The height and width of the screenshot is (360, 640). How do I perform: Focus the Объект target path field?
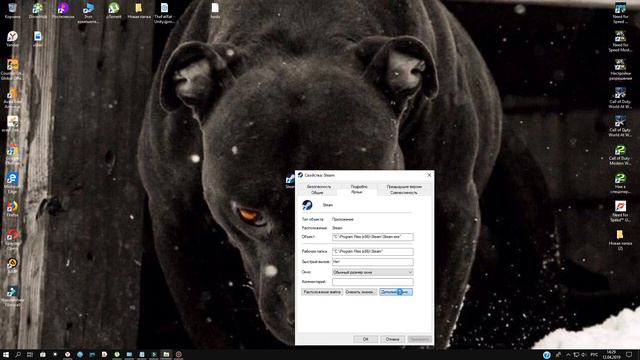(373, 237)
